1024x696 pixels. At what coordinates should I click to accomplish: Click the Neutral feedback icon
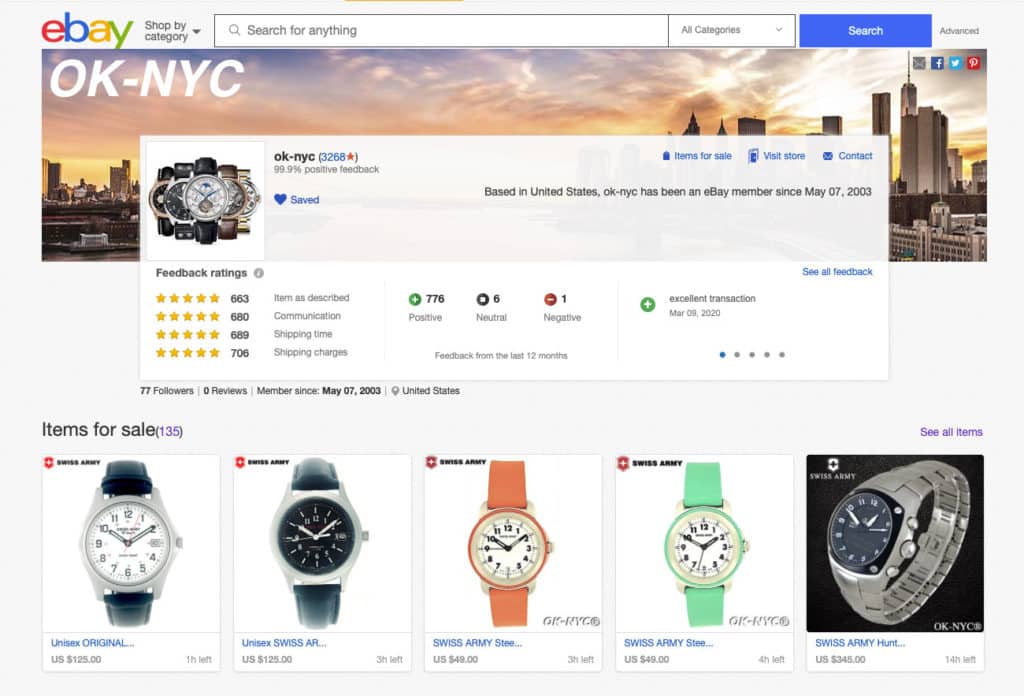[483, 299]
